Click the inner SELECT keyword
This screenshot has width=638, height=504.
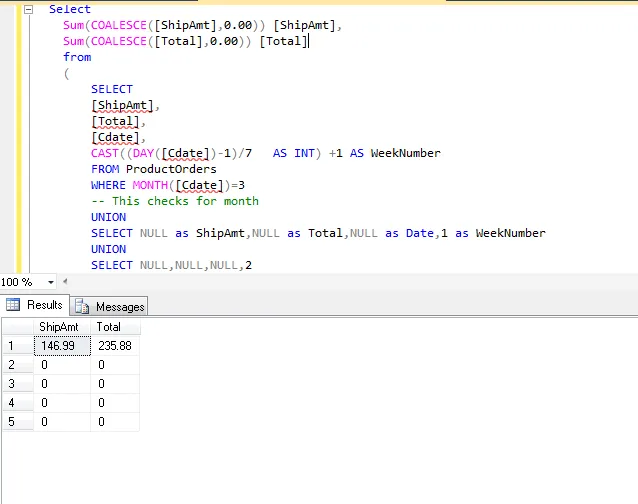coord(112,89)
